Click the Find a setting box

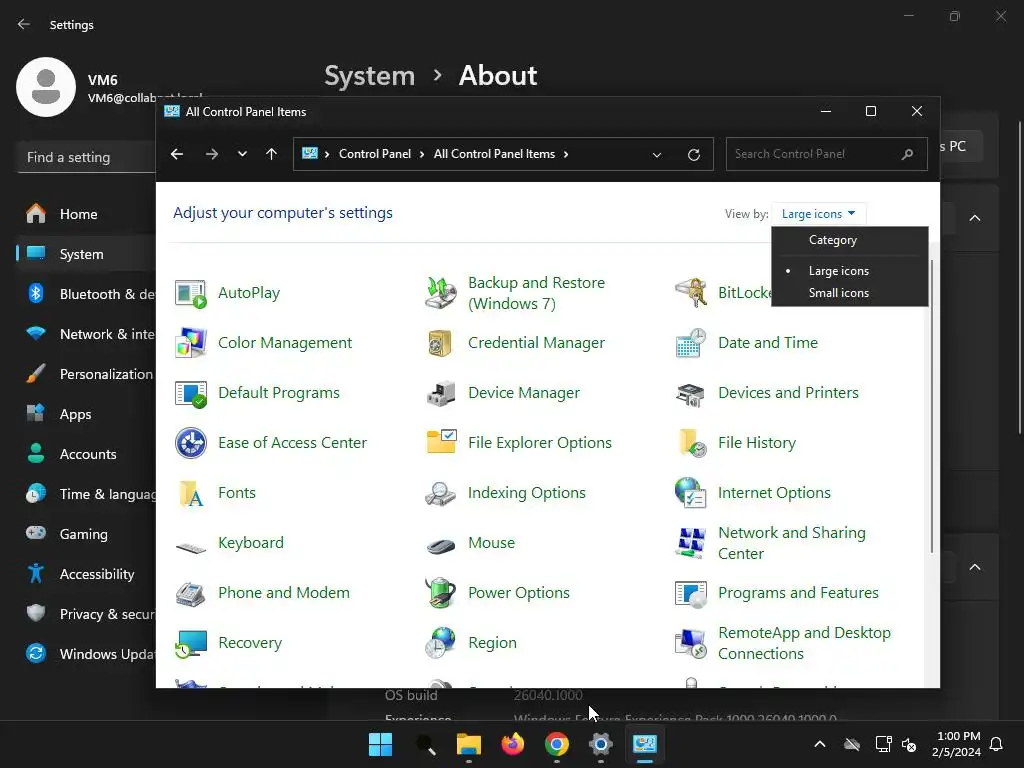86,157
